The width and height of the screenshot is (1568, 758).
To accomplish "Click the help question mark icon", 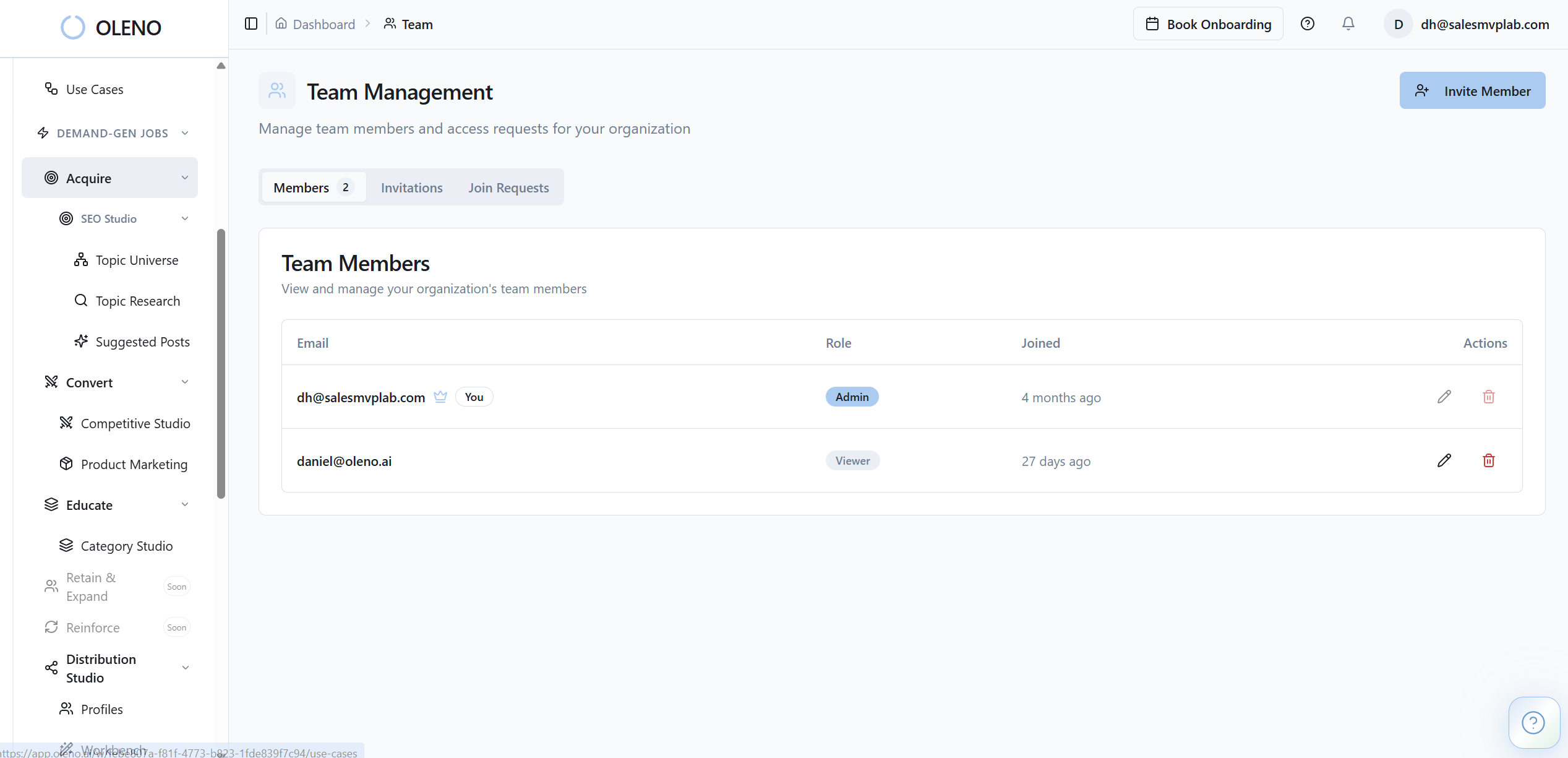I will coord(1308,24).
